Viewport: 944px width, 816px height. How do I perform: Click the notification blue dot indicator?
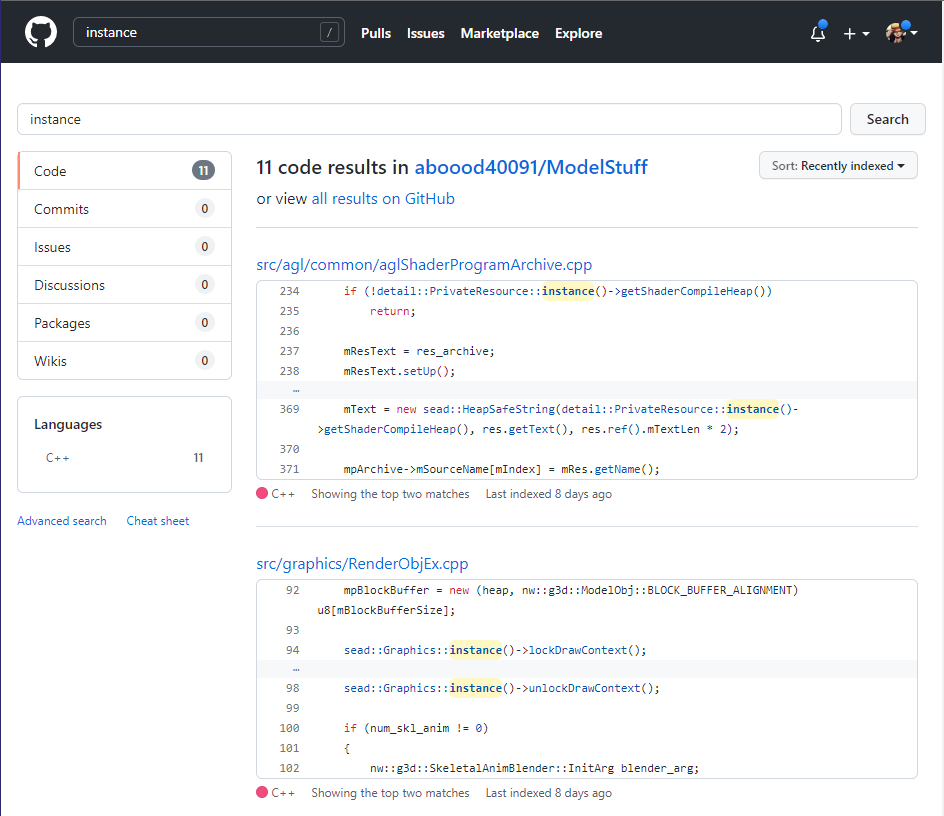pos(825,24)
